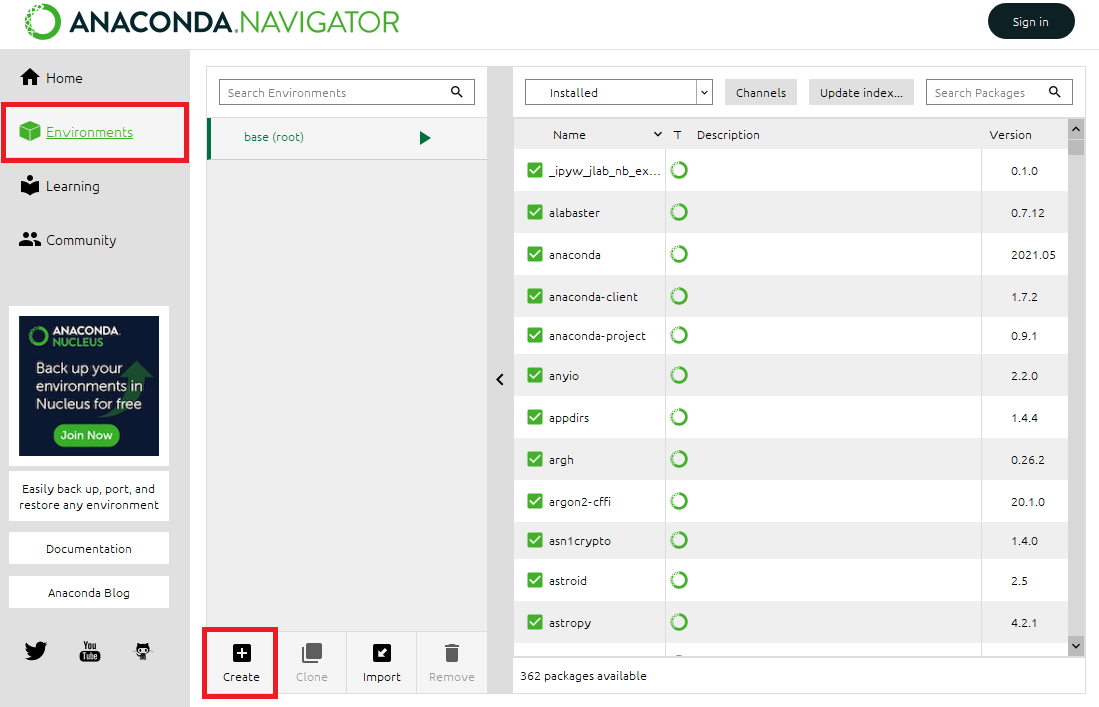Image resolution: width=1099 pixels, height=707 pixels.
Task: Toggle the astropy package checkbox
Action: click(535, 622)
